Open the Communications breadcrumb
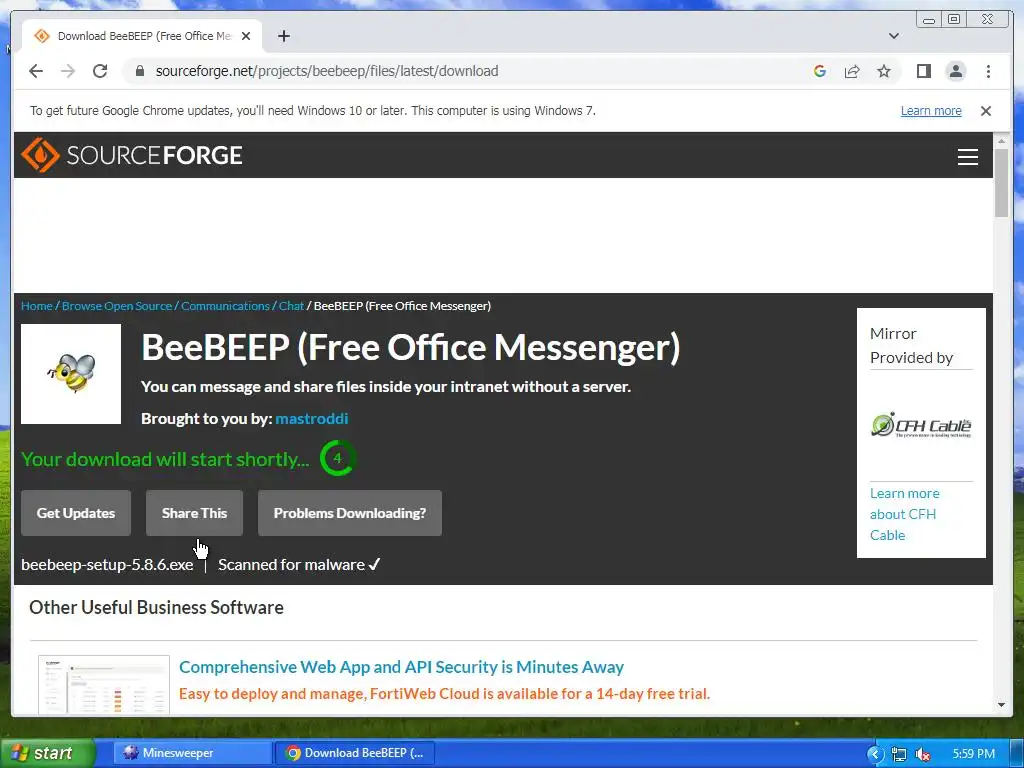The height and width of the screenshot is (768, 1024). click(x=225, y=306)
